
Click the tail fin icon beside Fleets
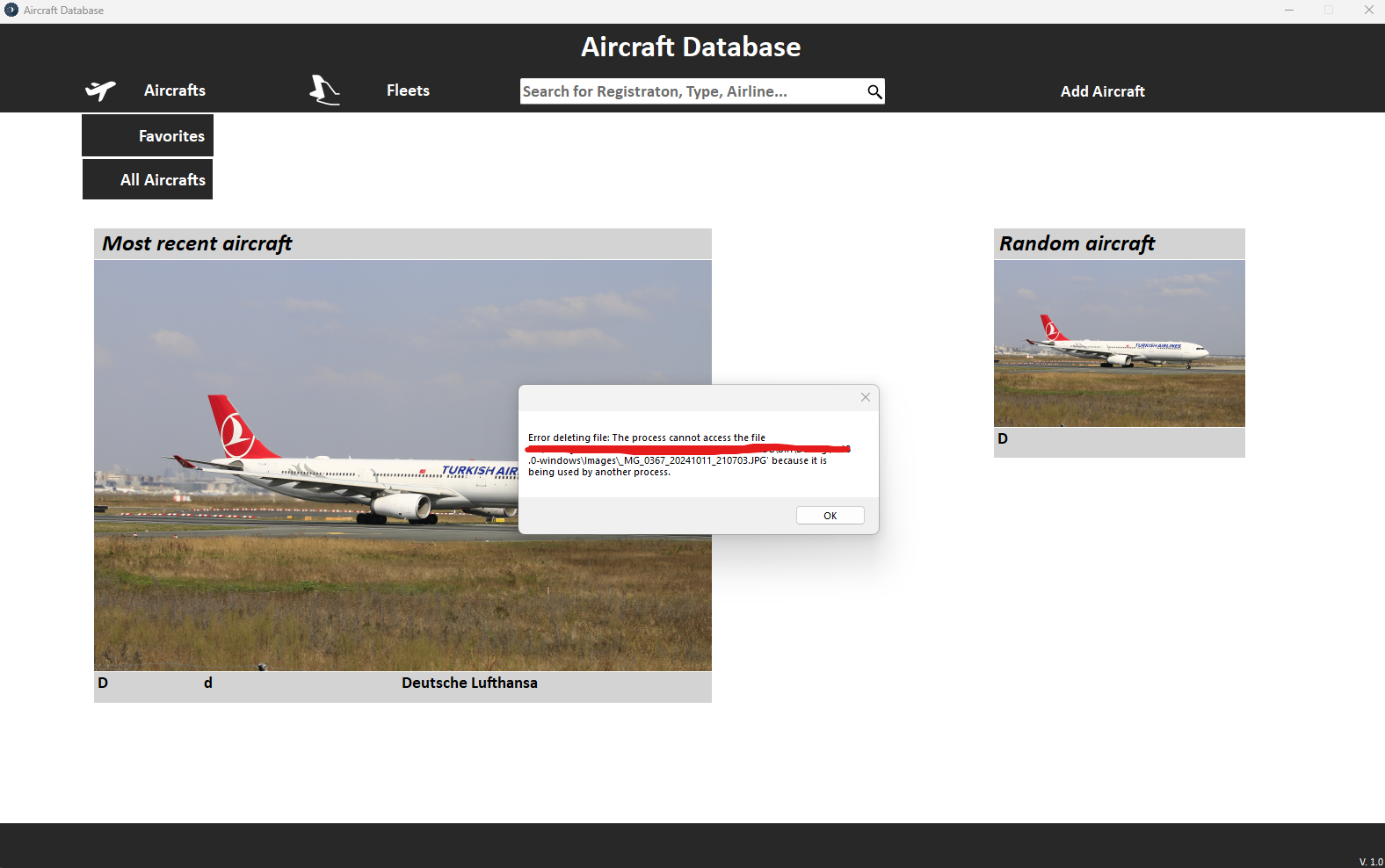pyautogui.click(x=324, y=90)
